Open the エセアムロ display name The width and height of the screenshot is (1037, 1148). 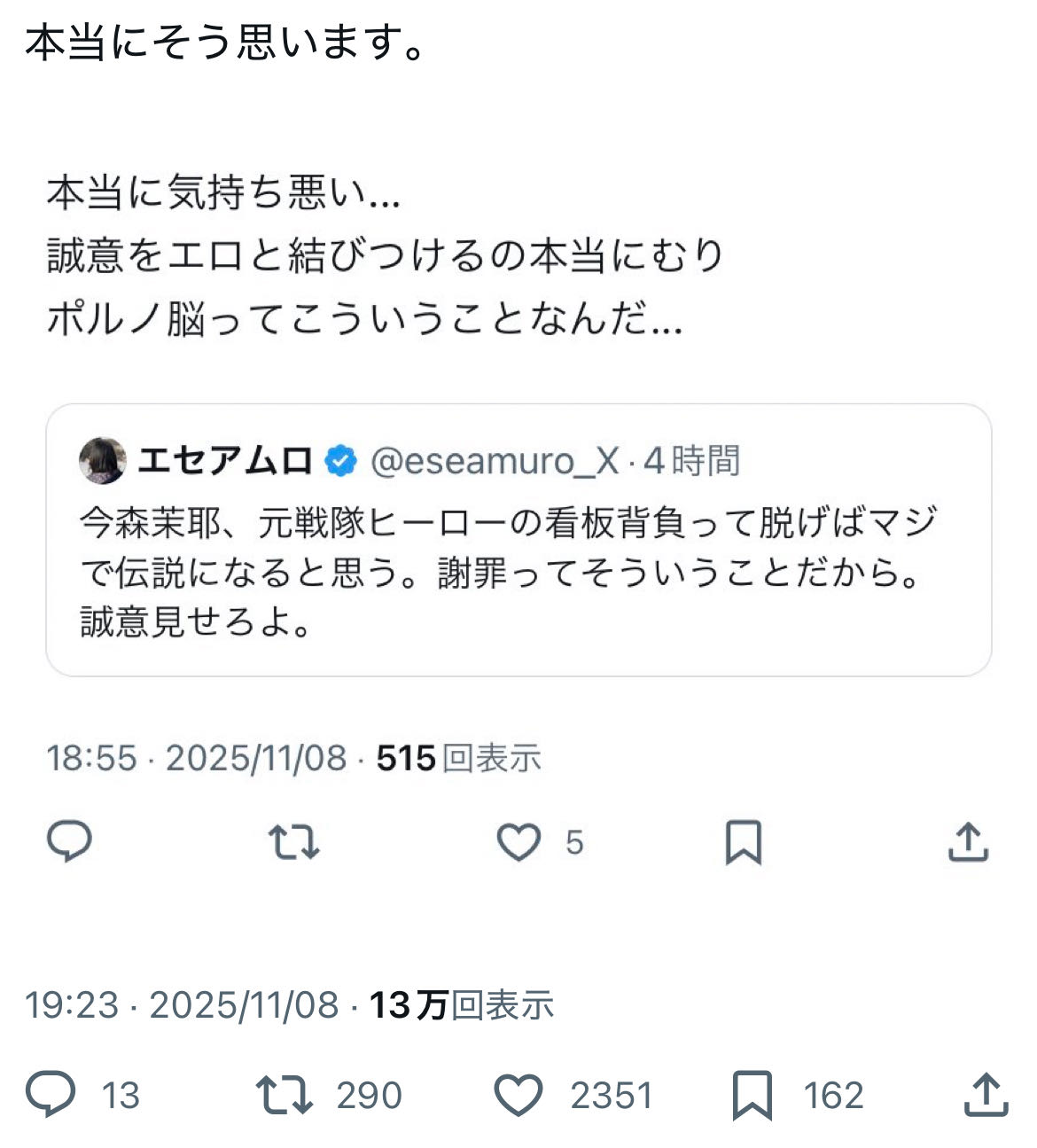click(225, 461)
